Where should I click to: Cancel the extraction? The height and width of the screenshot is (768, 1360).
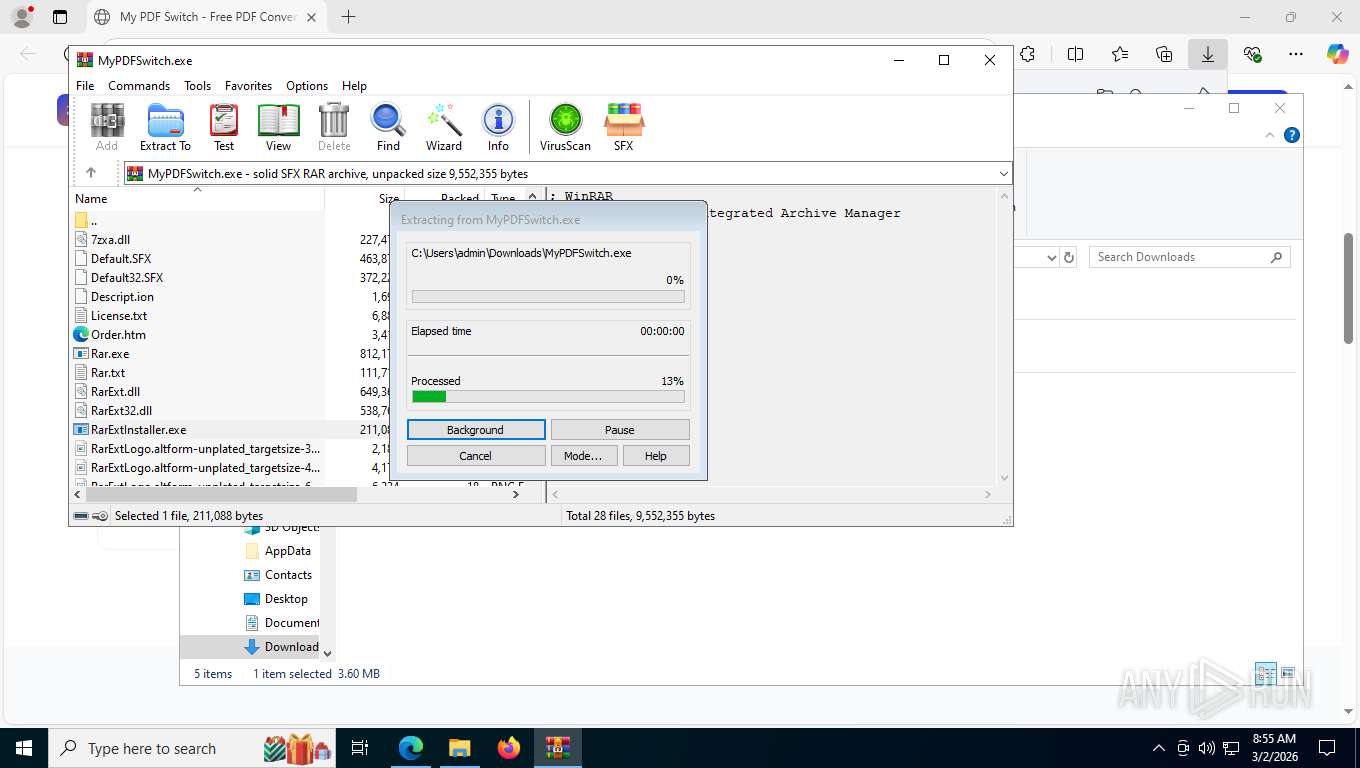click(x=476, y=456)
